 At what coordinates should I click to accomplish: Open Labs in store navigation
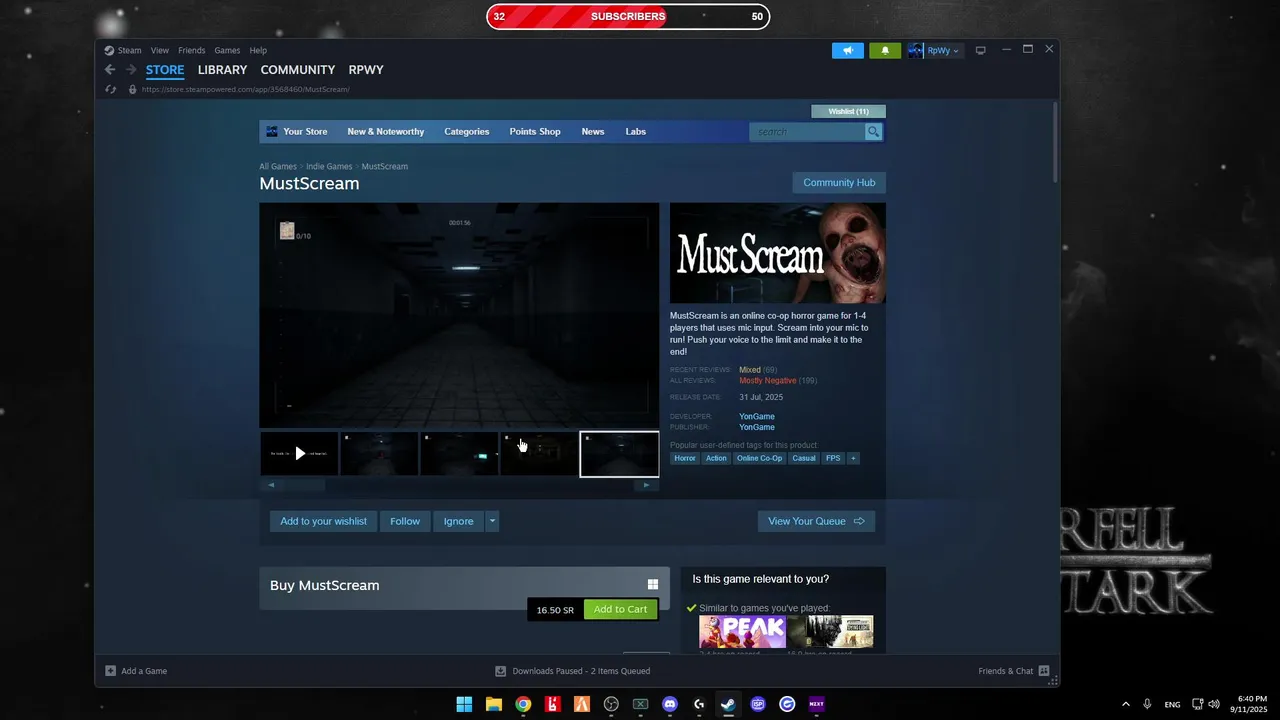tap(636, 132)
